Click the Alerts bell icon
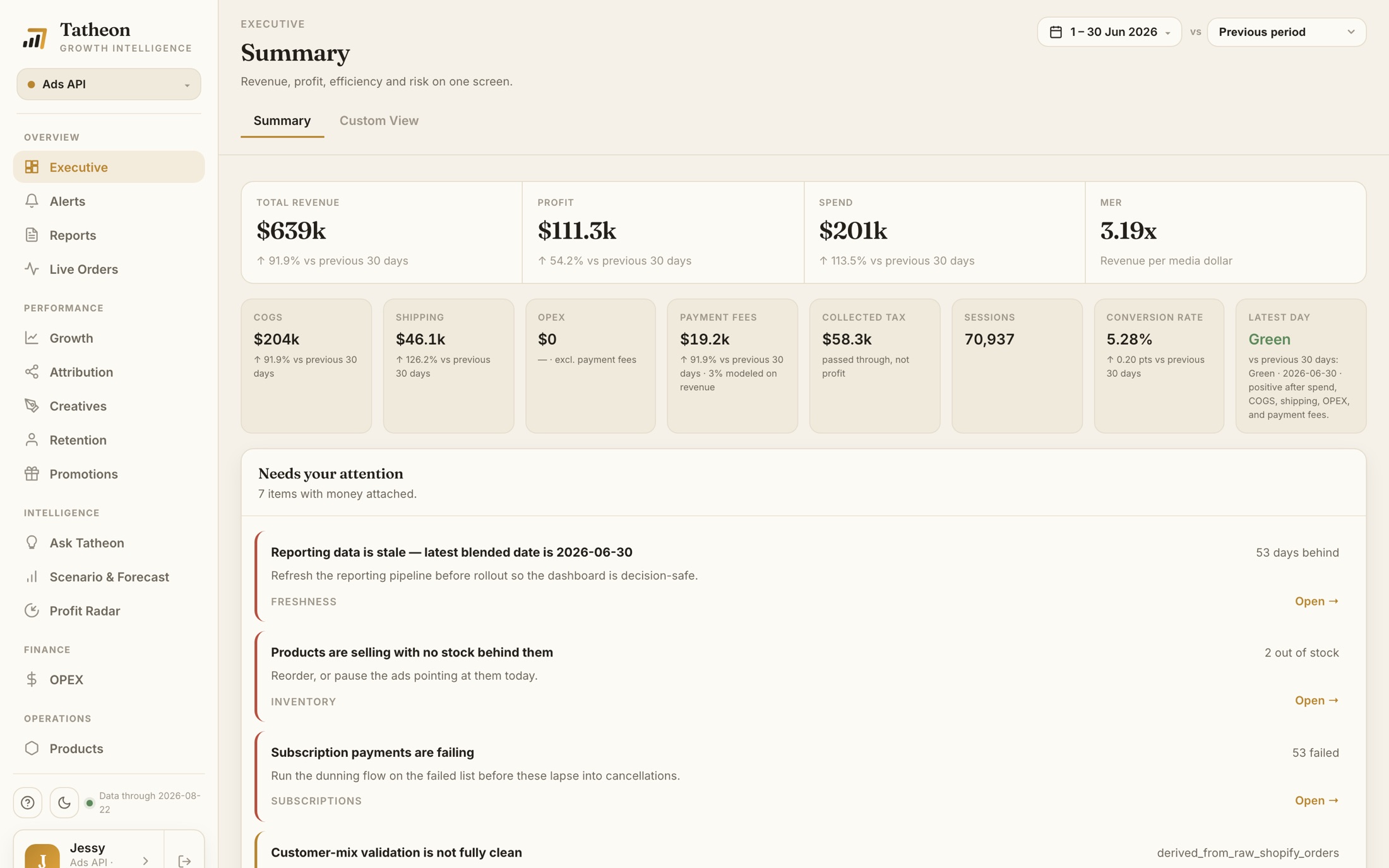 pos(32,201)
